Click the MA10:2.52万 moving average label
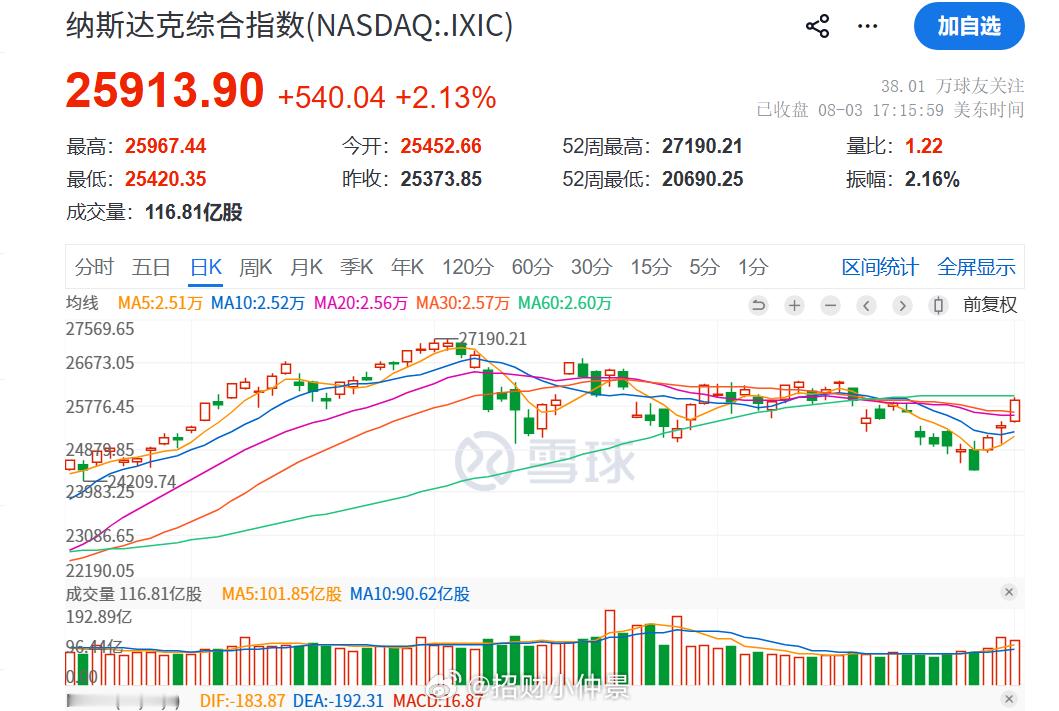 257,303
